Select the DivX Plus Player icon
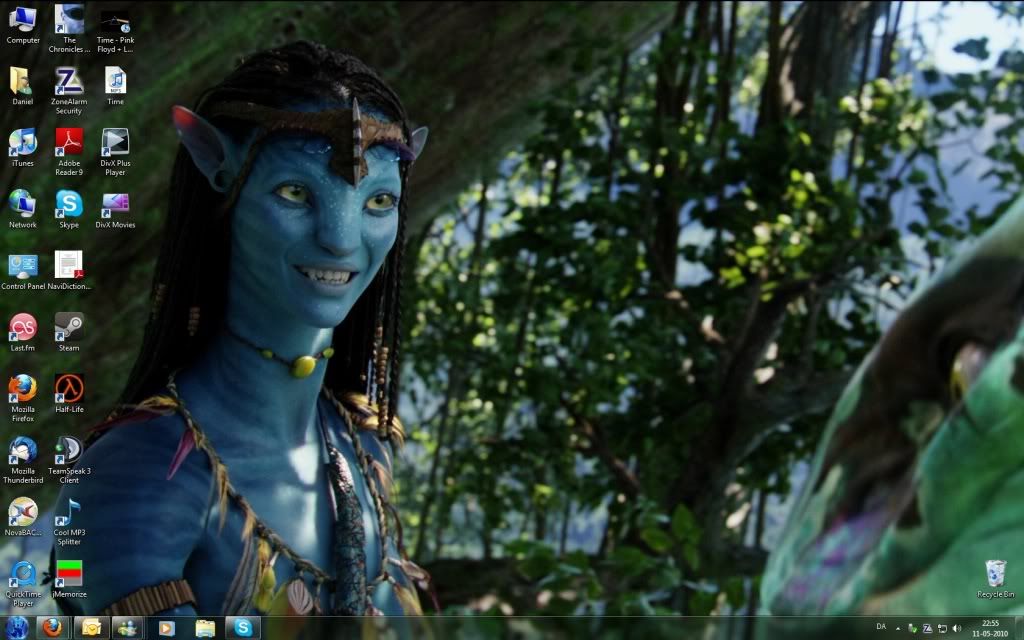Viewport: 1024px width, 640px height. pos(115,143)
